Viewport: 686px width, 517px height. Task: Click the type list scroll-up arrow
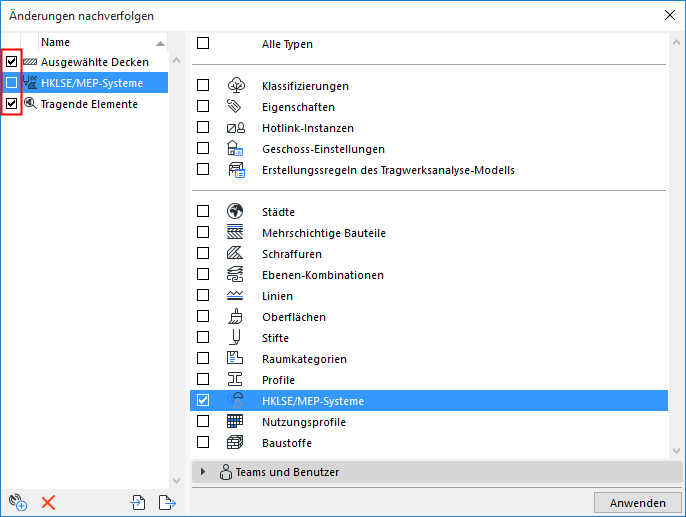[676, 42]
